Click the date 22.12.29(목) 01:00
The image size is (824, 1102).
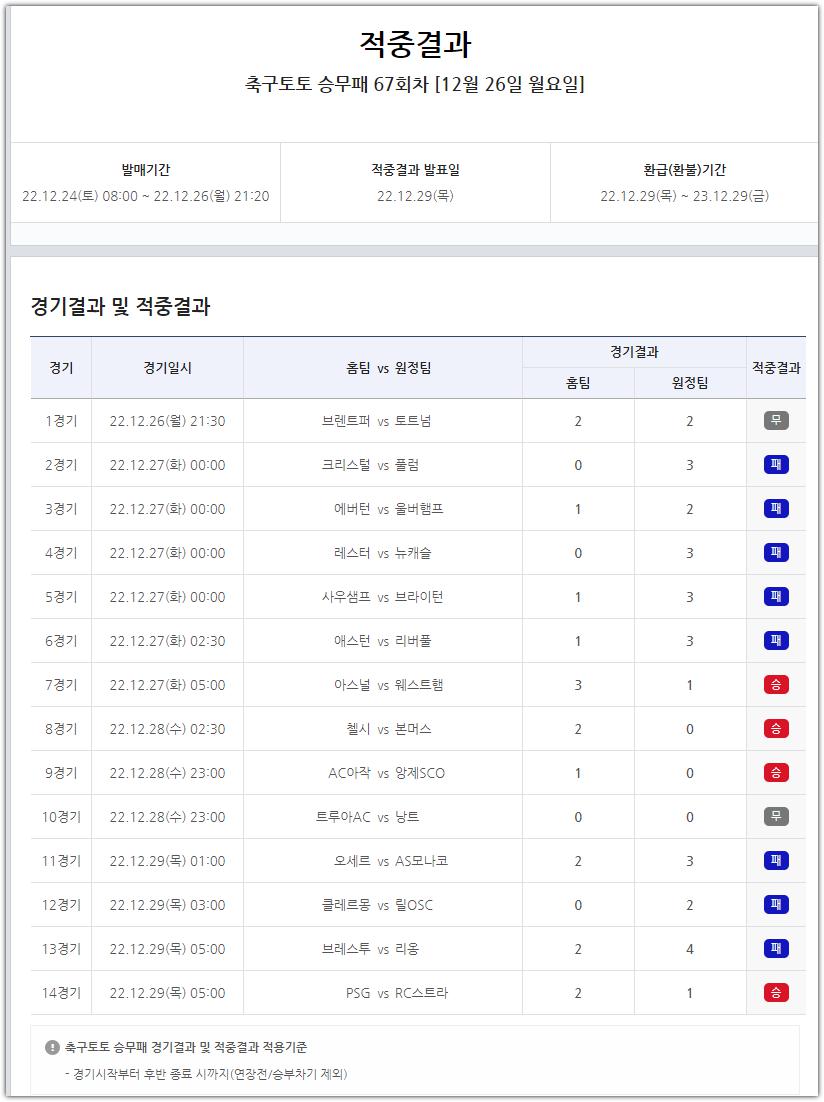pyautogui.click(x=167, y=861)
